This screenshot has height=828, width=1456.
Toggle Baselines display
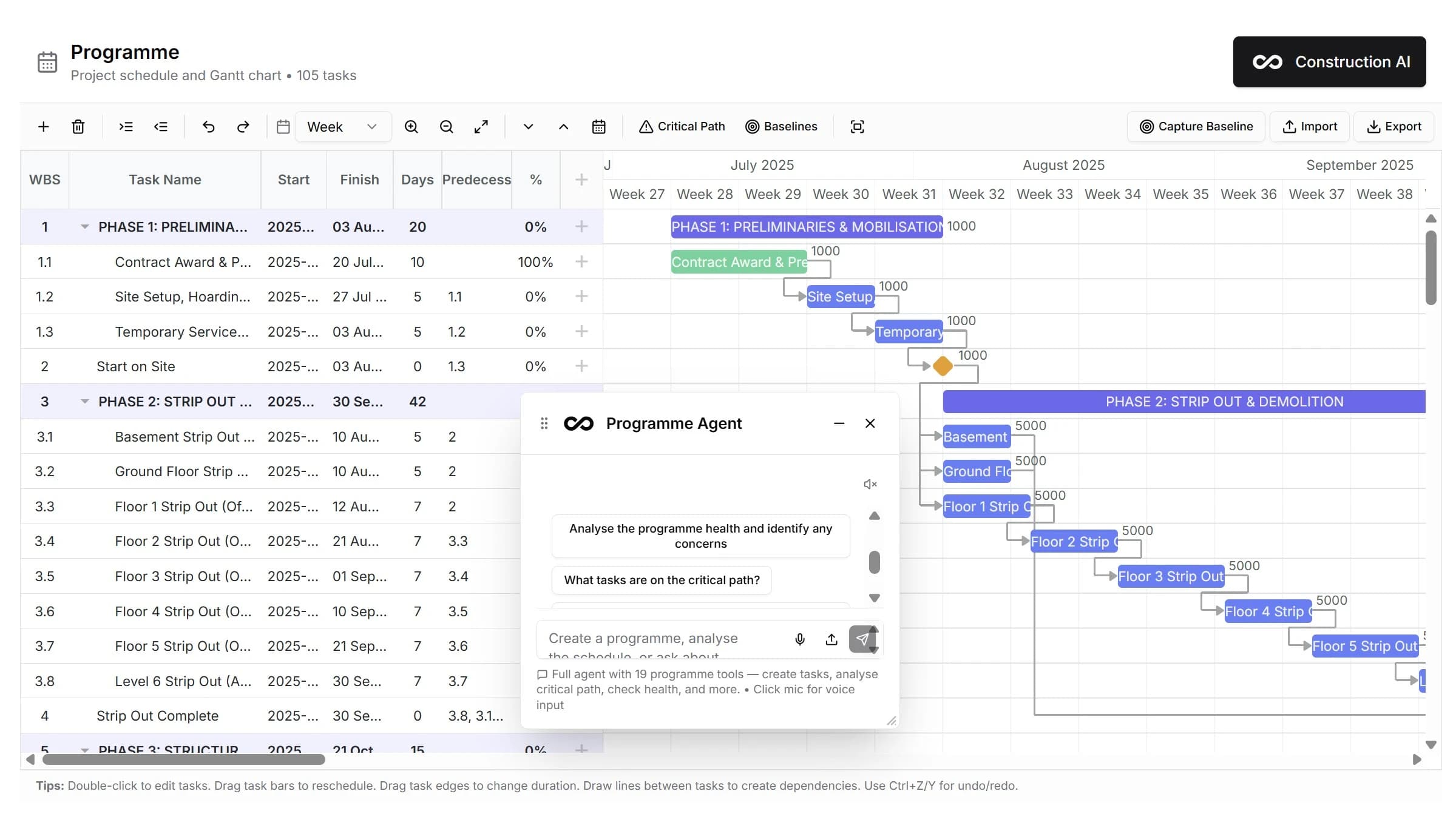coord(782,126)
